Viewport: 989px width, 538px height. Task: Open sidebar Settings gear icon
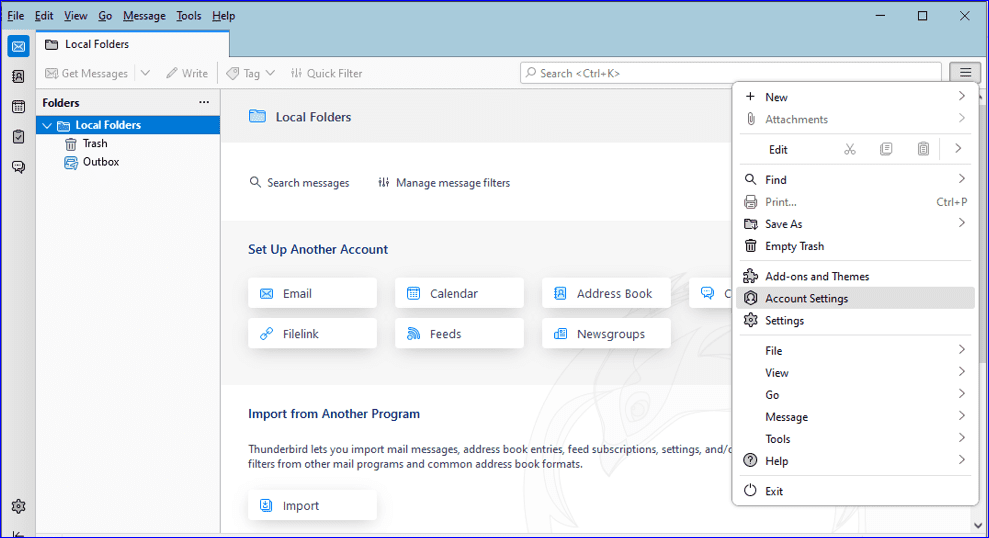point(18,506)
